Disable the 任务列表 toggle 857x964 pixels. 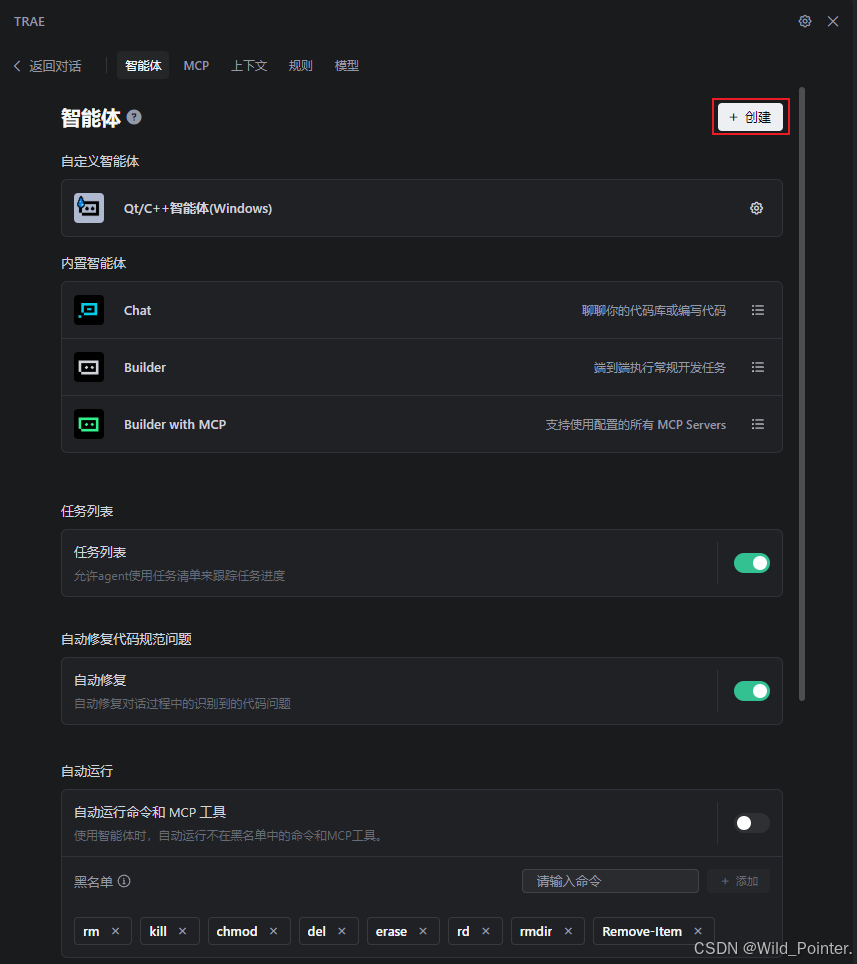[751, 563]
